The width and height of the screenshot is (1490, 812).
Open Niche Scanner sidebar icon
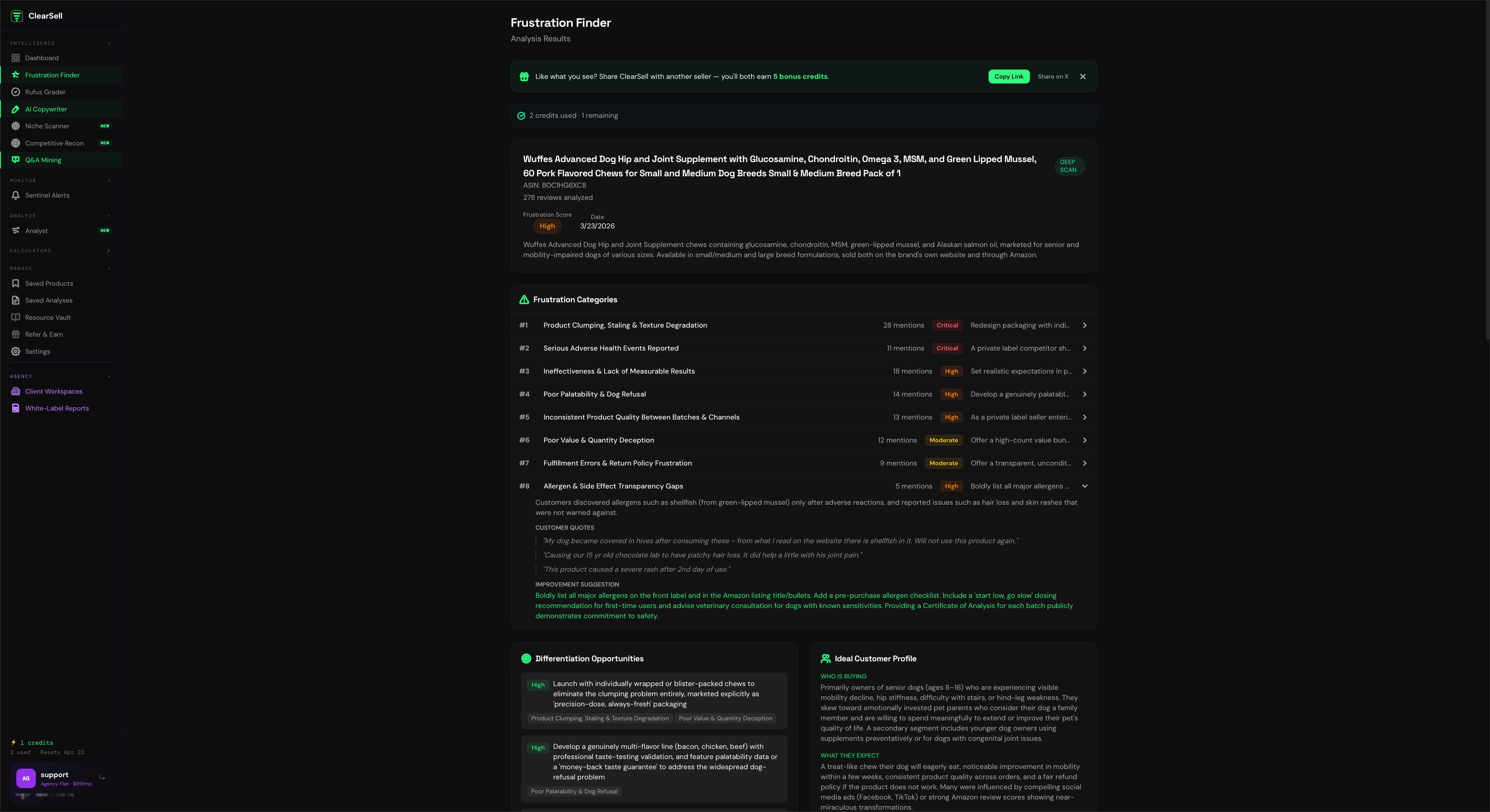point(16,126)
